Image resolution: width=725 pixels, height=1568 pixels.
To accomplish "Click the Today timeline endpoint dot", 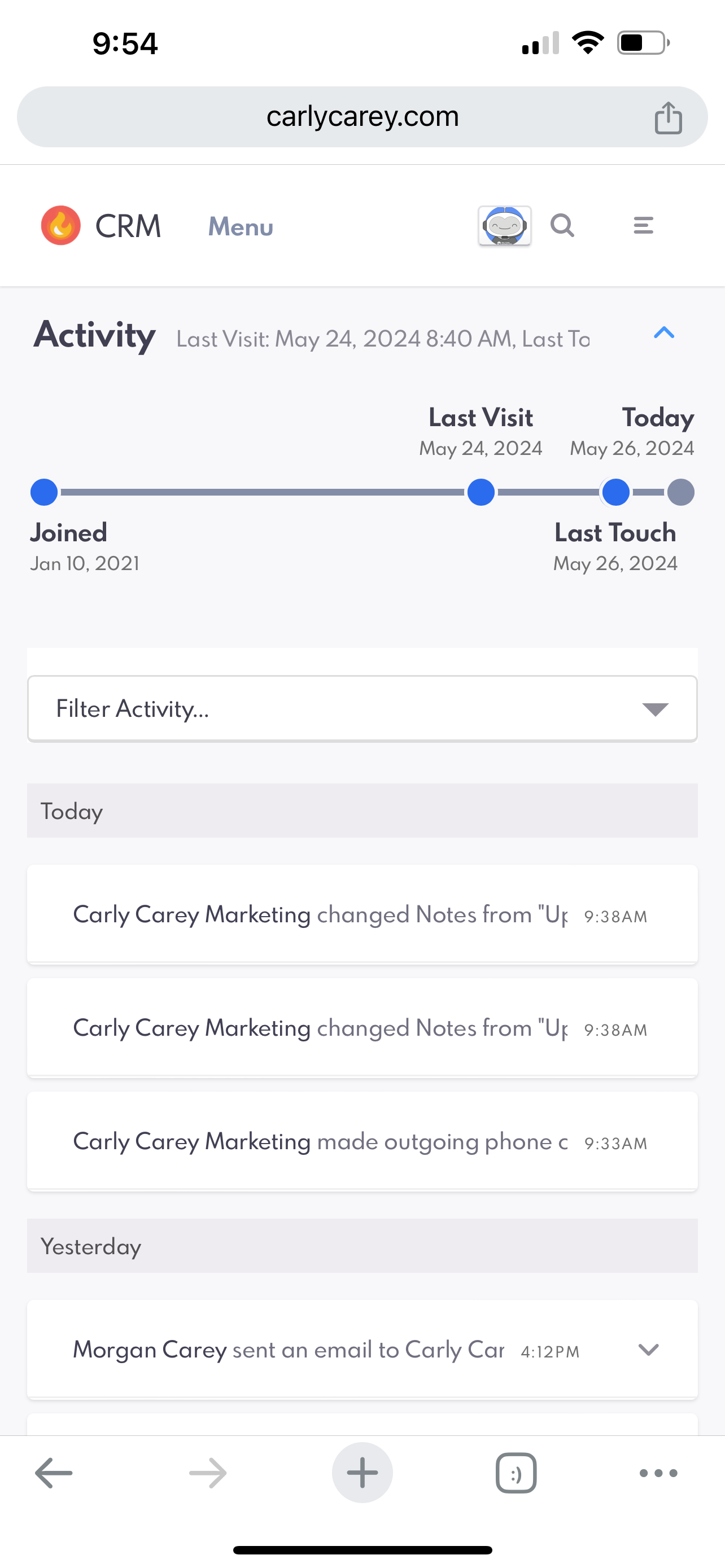I will click(x=680, y=492).
